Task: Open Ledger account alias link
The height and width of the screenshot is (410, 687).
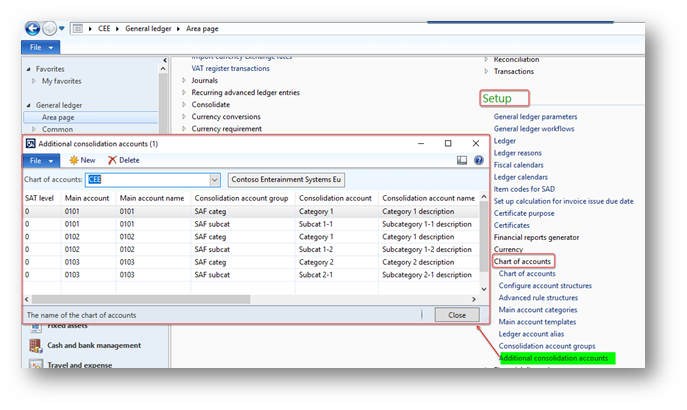Action: coord(531,334)
